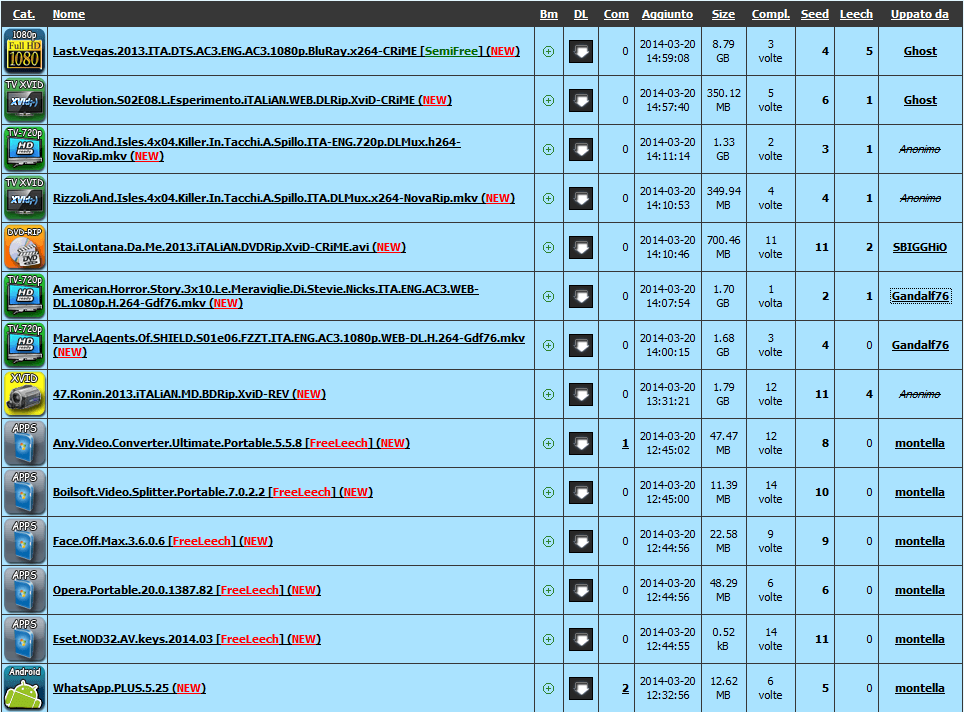This screenshot has width=964, height=712.
Task: Open the 2 comments link for WhatsApp.PLUS
Action: tap(625, 689)
